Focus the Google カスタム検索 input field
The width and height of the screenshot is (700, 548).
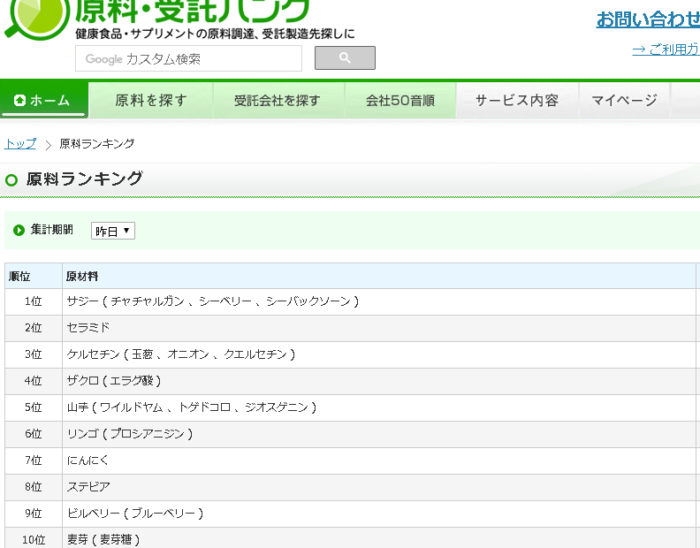pos(189,59)
